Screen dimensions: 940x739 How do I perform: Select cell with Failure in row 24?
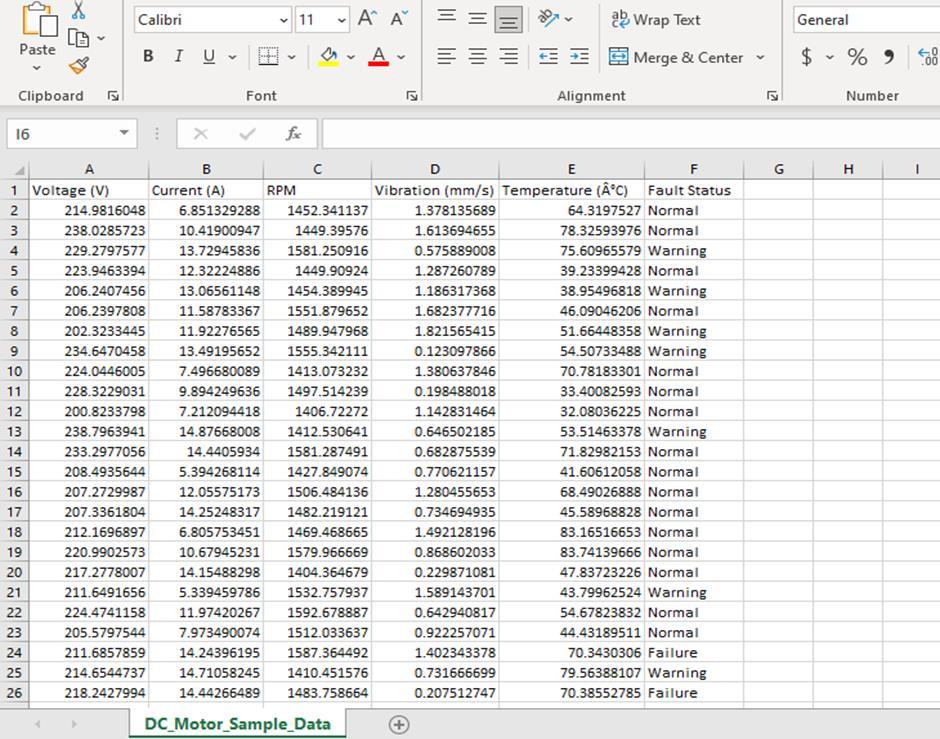pos(694,653)
